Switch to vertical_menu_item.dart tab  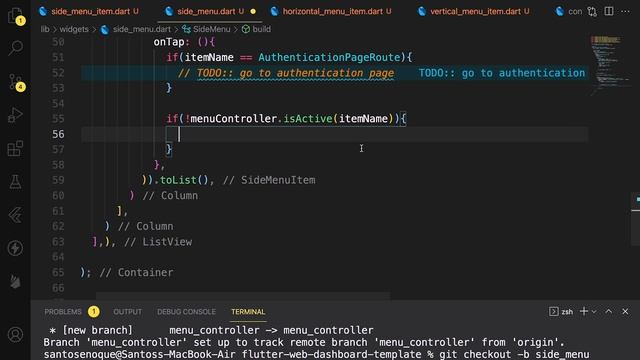point(474,11)
